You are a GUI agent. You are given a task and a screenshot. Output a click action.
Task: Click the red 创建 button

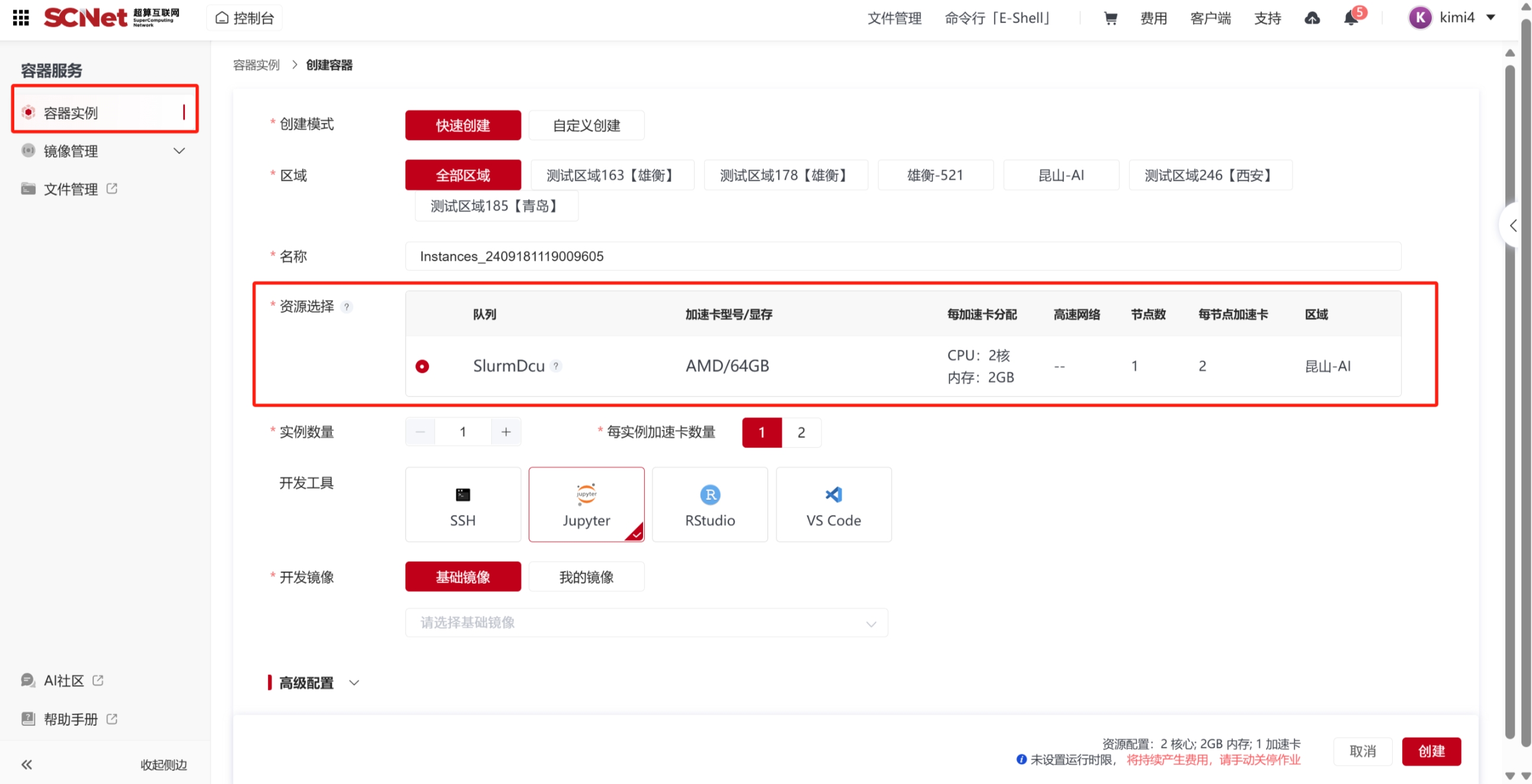tap(1431, 751)
